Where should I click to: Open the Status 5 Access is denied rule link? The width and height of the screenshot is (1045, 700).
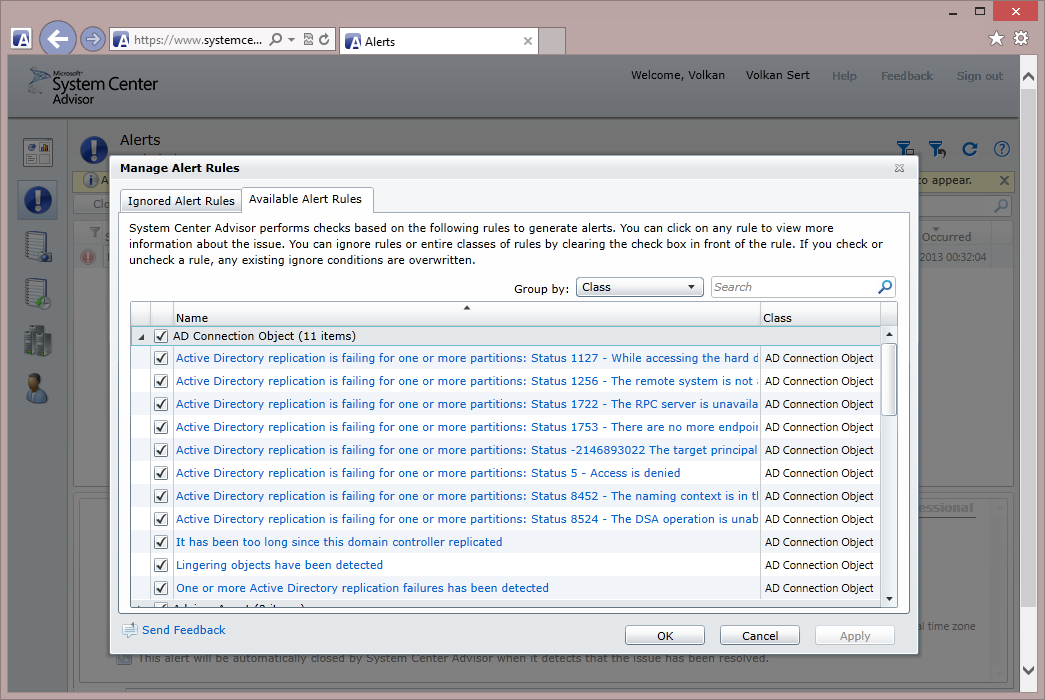point(428,473)
